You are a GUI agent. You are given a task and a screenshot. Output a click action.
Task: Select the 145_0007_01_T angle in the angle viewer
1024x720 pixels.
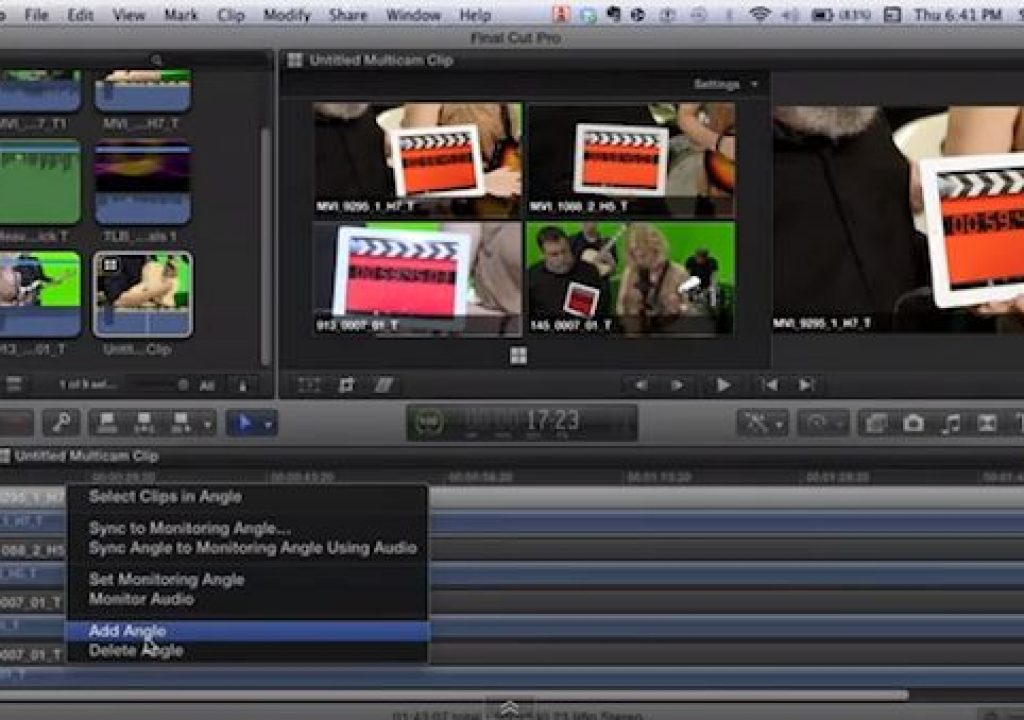pos(631,278)
